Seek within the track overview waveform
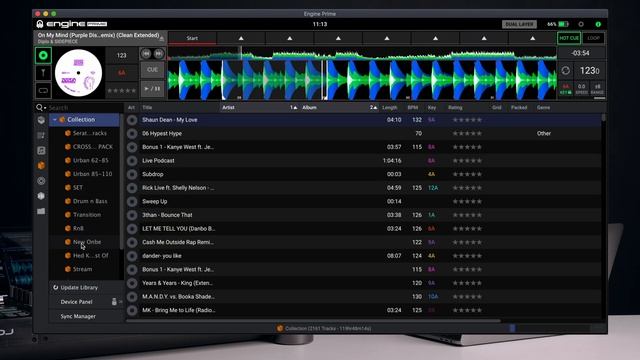Viewport: 640px width, 360px height. (362, 53)
